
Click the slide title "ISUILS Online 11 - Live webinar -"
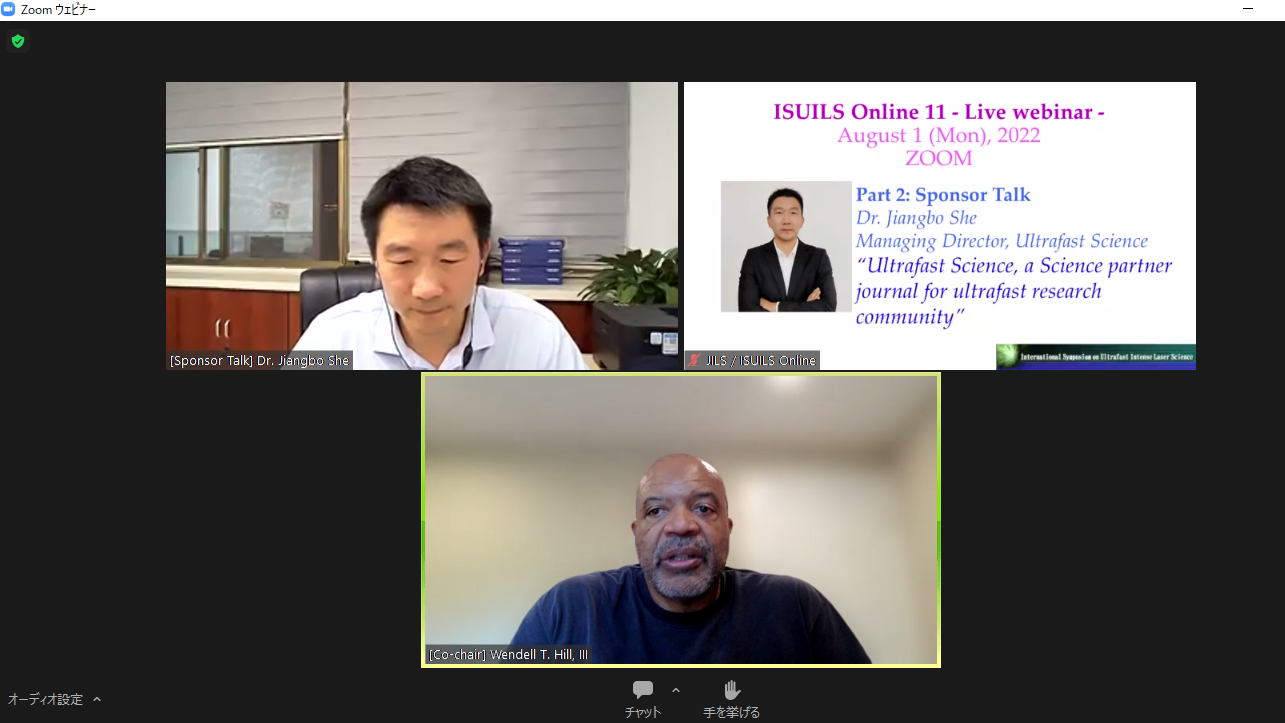click(939, 112)
